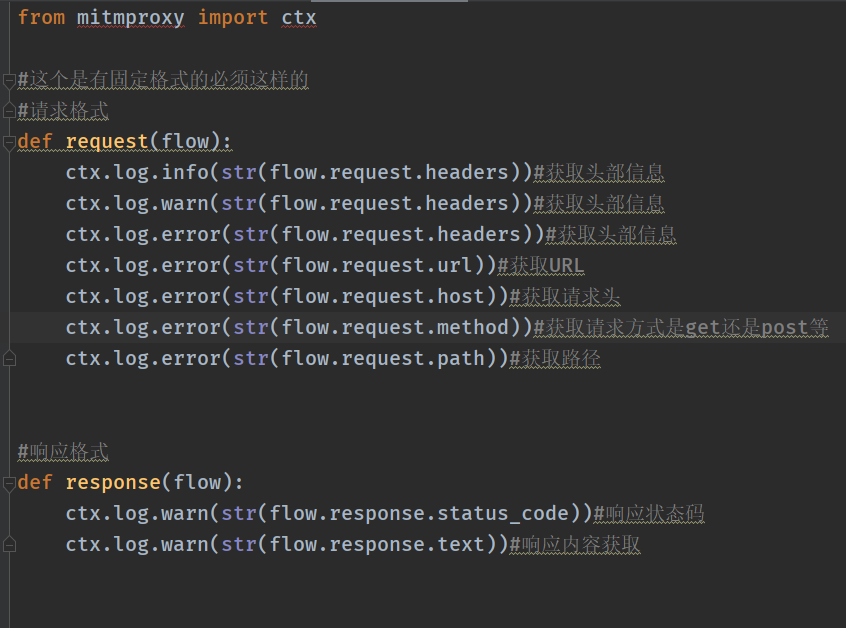Click comment '#获取请求方式是get还是post等'
Screen dimensions: 846x628
coord(681,327)
